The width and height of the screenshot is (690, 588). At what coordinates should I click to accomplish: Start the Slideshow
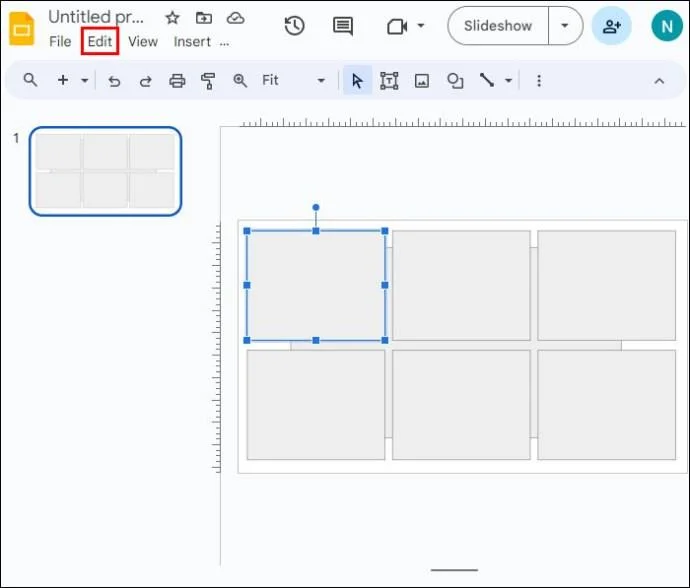pos(498,26)
